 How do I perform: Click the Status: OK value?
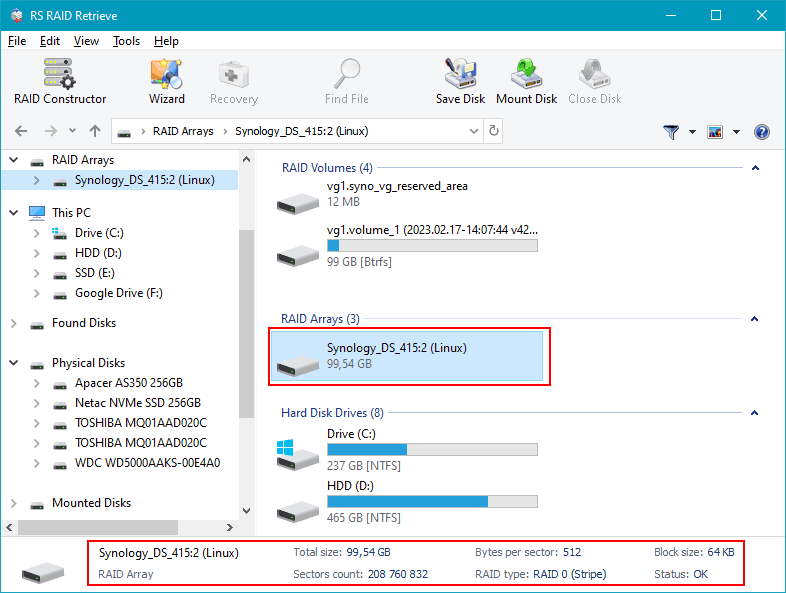click(701, 574)
